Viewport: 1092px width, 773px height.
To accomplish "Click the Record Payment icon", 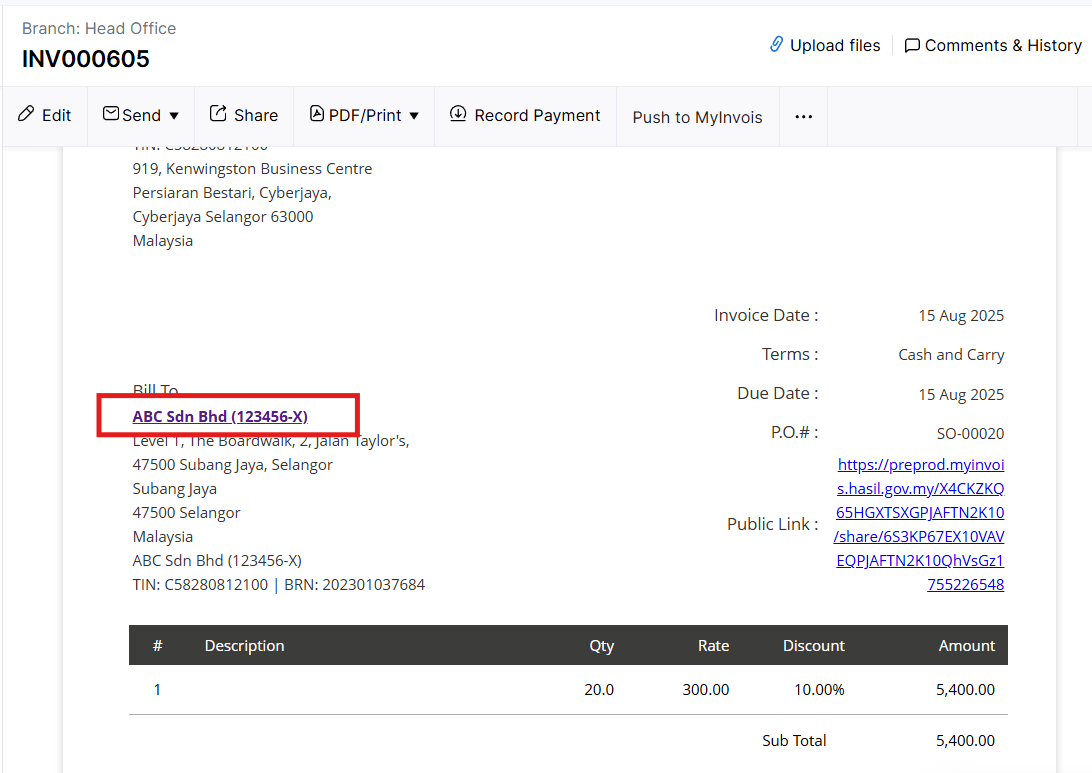I will click(x=458, y=114).
